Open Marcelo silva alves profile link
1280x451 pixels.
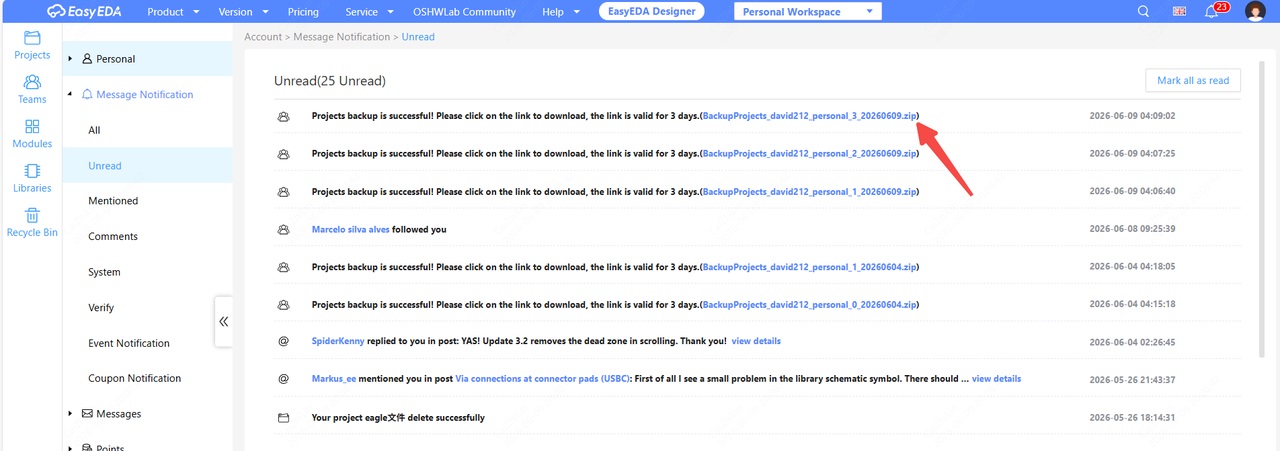click(350, 229)
